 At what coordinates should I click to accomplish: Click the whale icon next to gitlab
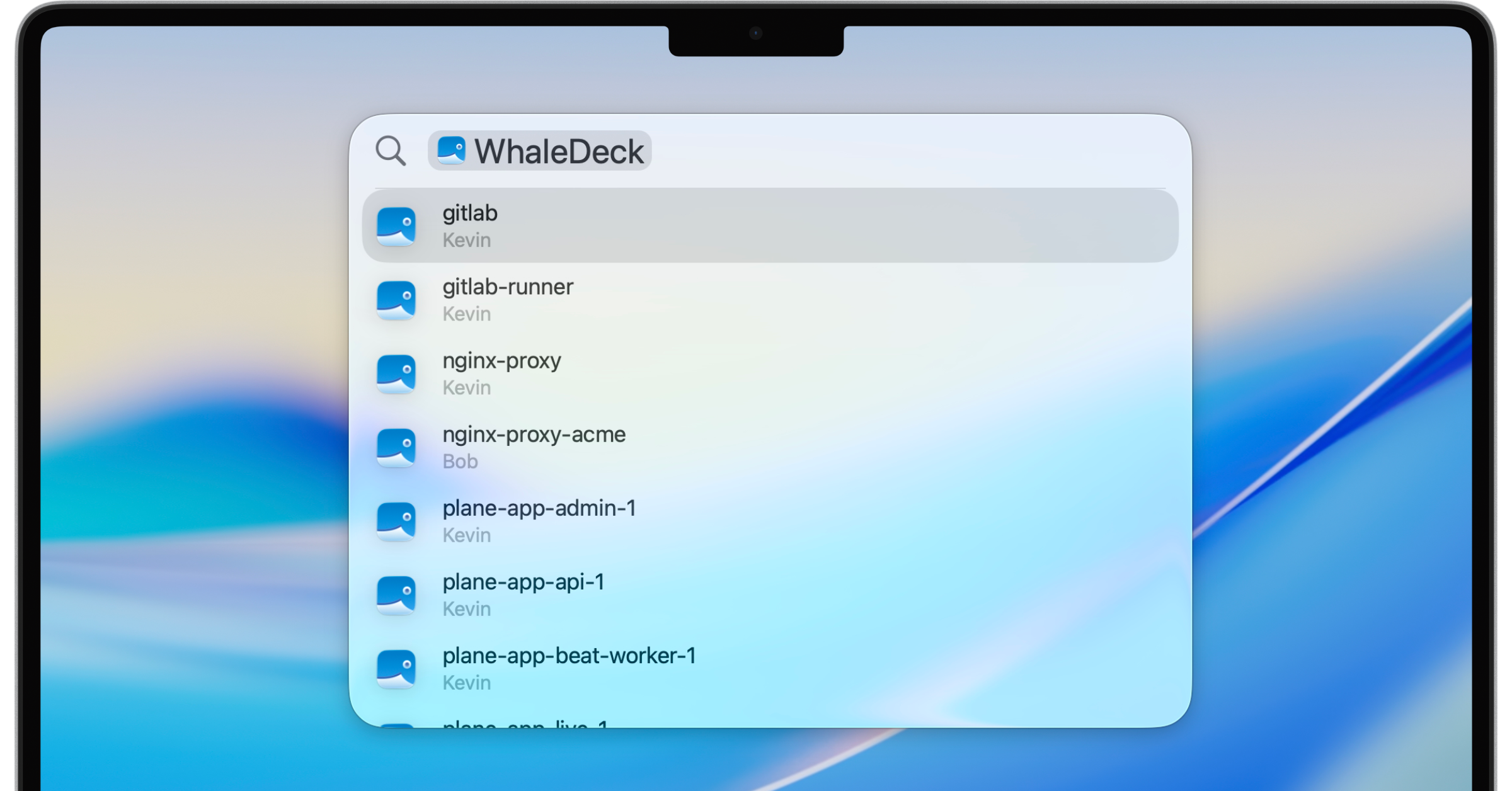click(396, 227)
